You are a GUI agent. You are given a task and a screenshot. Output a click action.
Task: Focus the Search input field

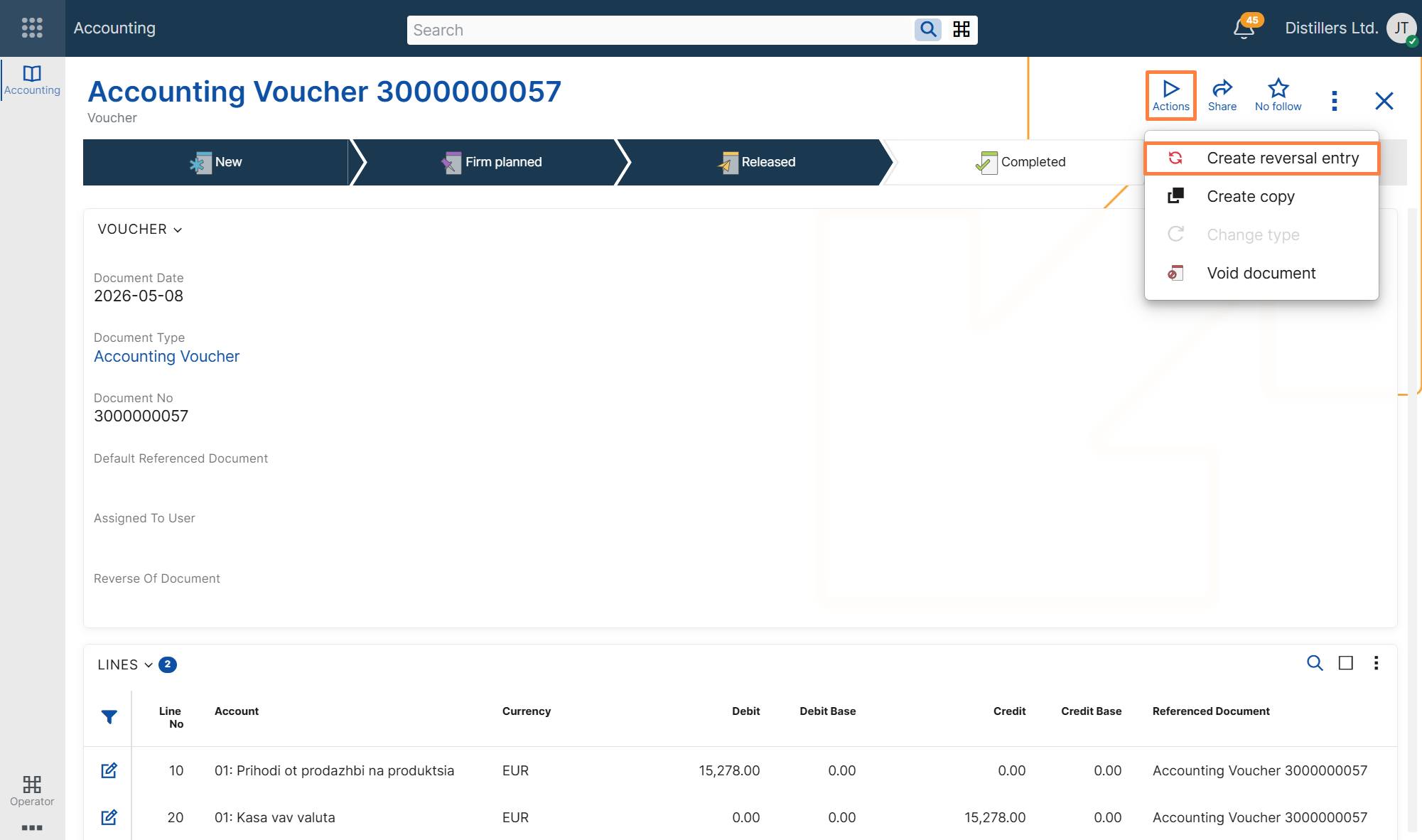659,30
